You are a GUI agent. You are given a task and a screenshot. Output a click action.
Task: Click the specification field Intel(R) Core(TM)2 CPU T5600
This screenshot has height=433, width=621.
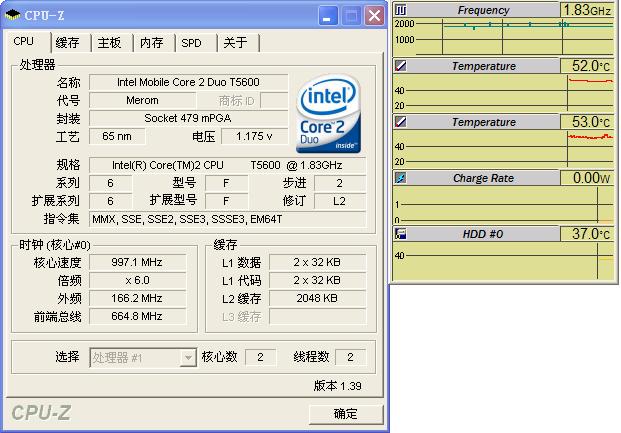pyautogui.click(x=227, y=165)
